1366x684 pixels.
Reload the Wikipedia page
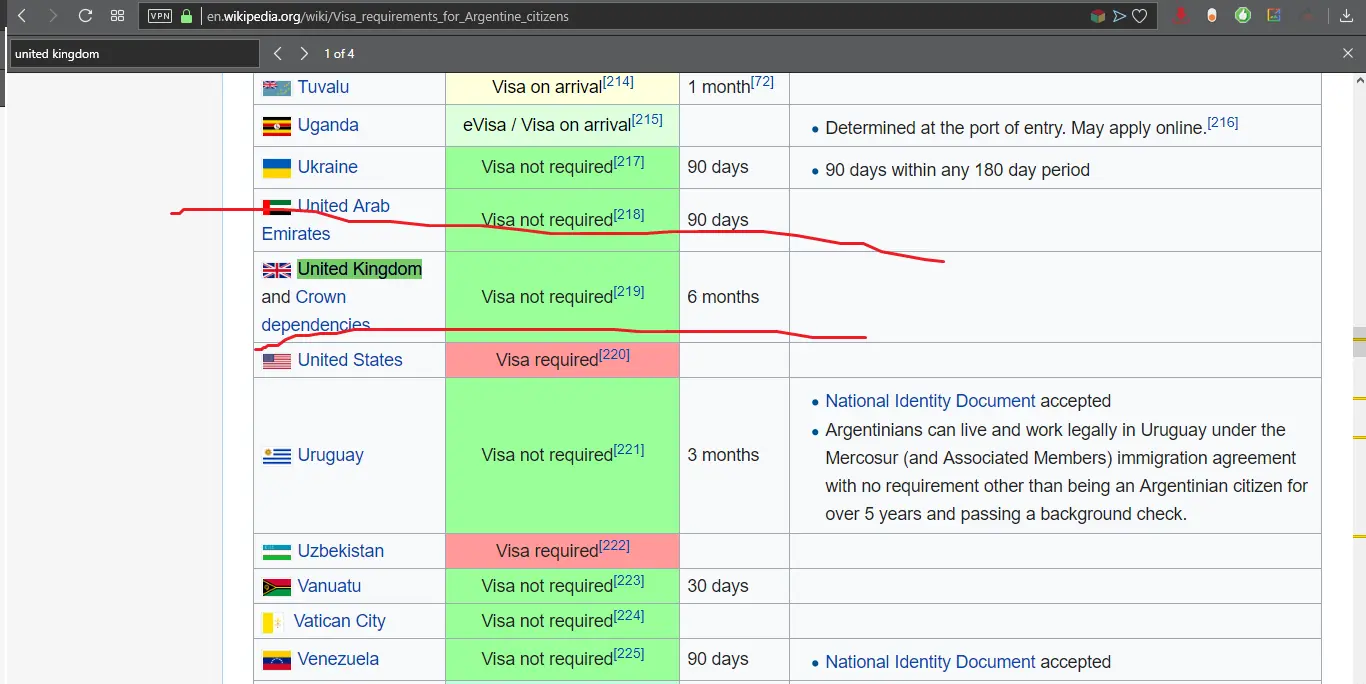pyautogui.click(x=85, y=16)
